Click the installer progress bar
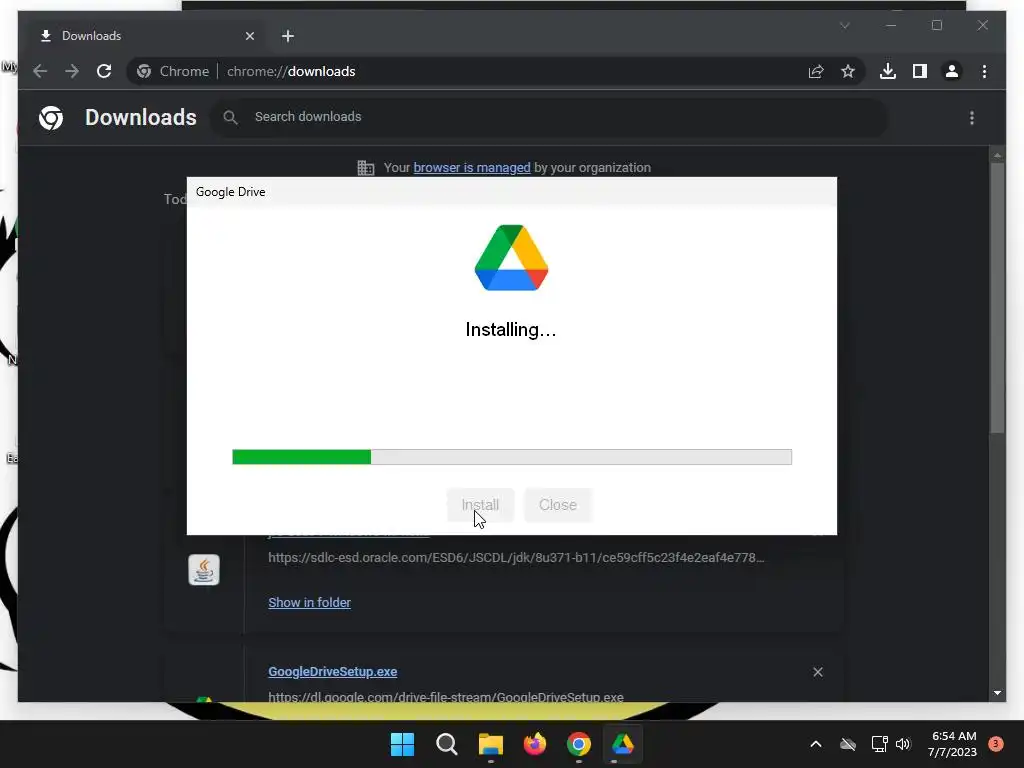 click(512, 456)
